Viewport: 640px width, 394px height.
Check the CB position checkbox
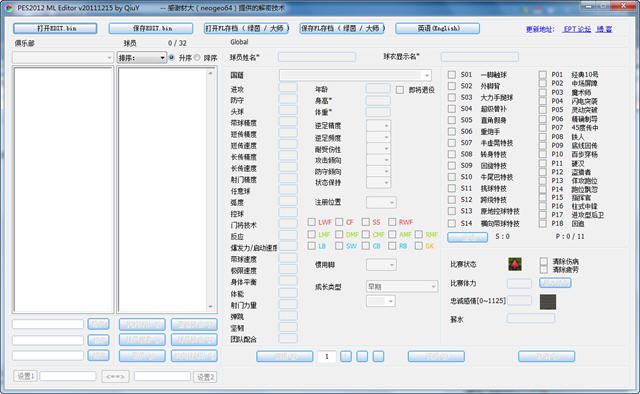click(x=366, y=246)
